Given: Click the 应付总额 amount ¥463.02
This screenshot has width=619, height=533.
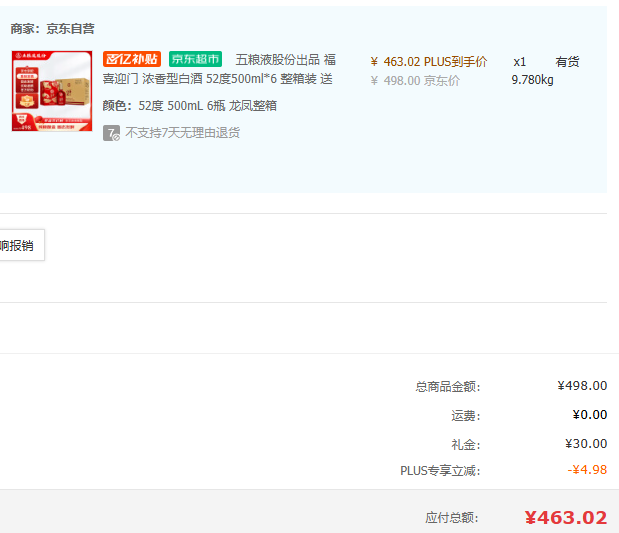Looking at the screenshot, I should [x=566, y=518].
